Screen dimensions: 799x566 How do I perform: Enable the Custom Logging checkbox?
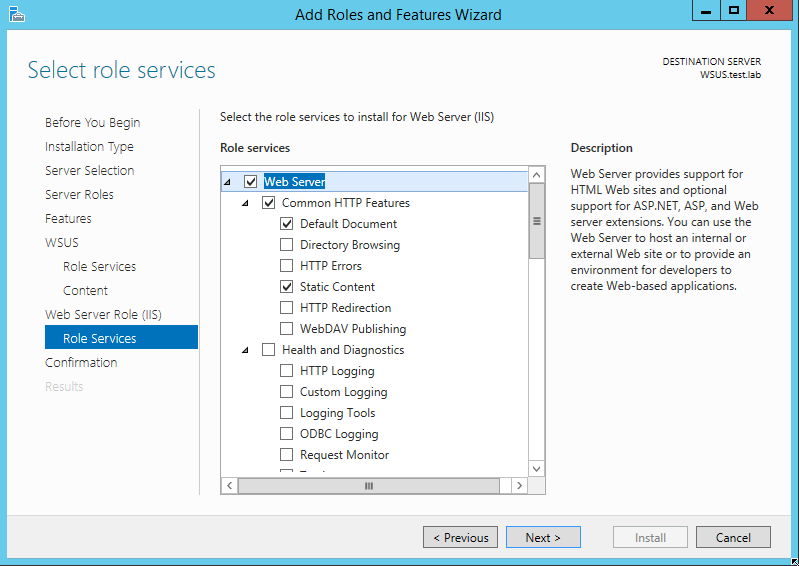pos(286,391)
